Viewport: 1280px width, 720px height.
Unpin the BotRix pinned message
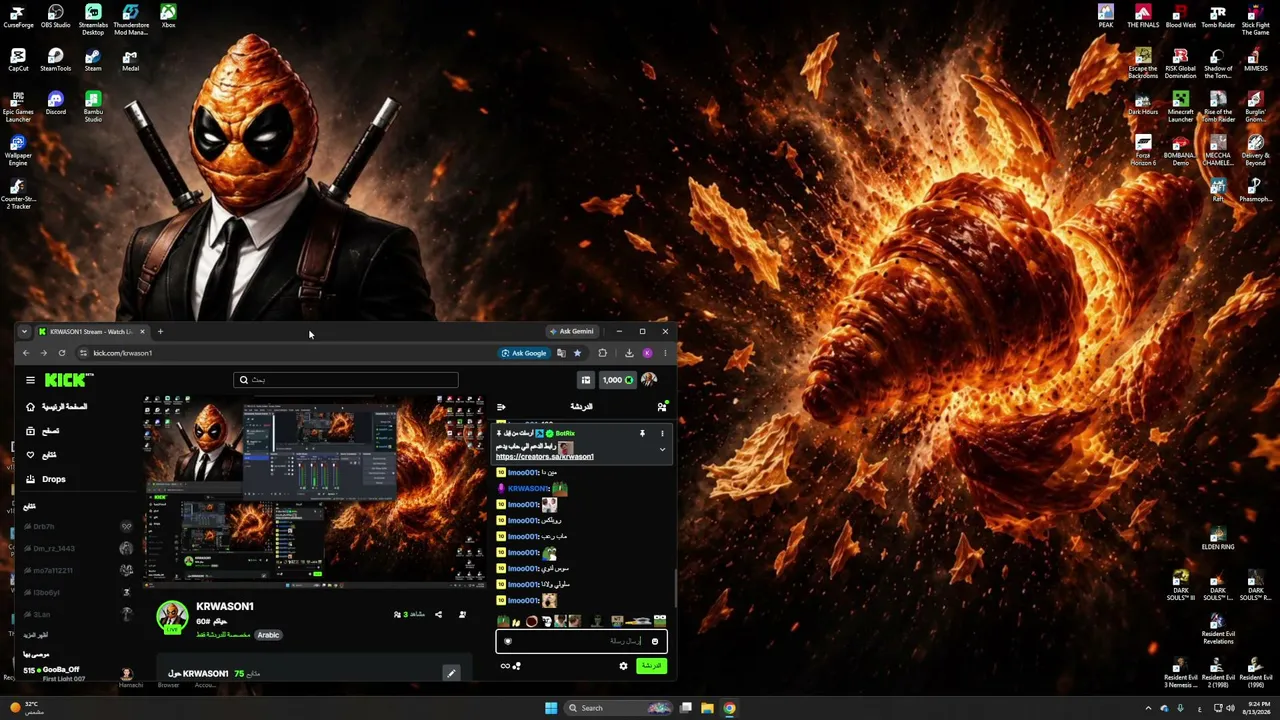pos(642,434)
